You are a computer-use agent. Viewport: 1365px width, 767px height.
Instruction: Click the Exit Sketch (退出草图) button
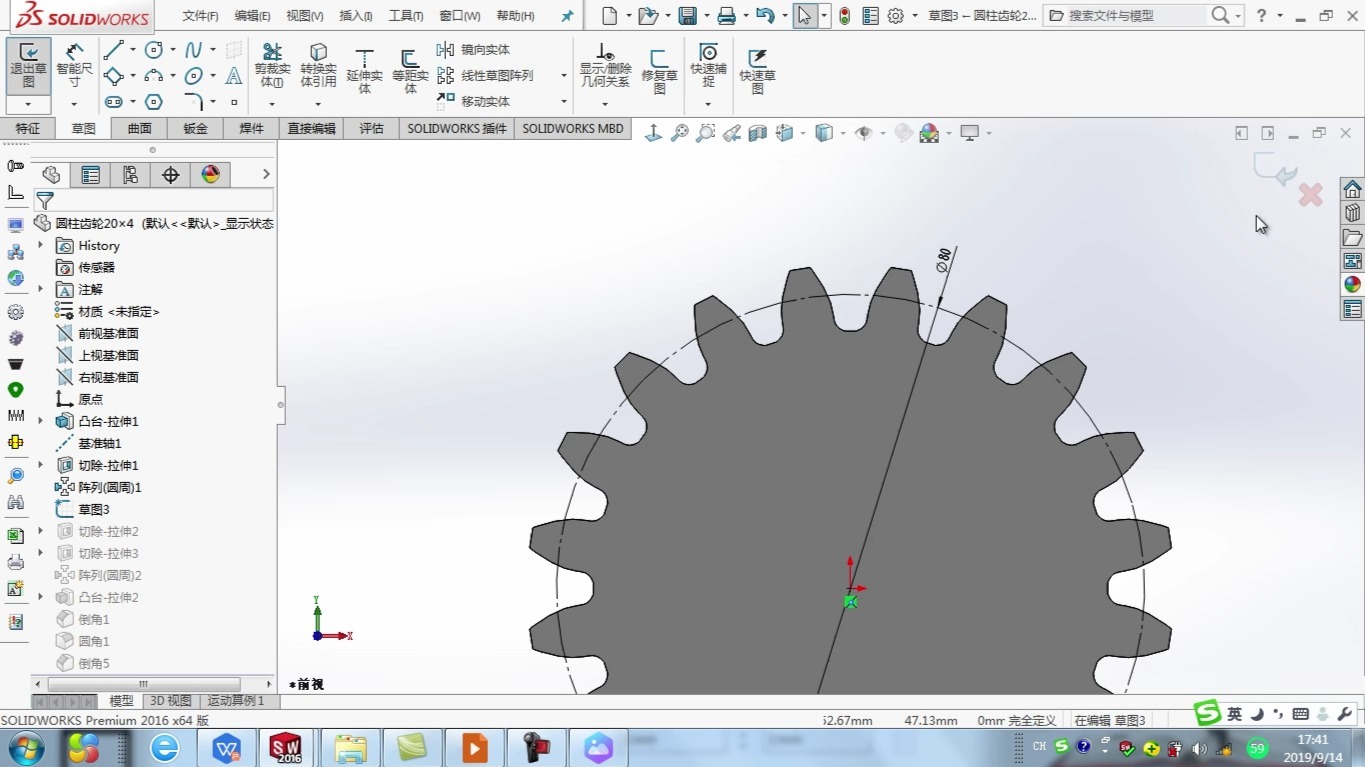[x=28, y=66]
